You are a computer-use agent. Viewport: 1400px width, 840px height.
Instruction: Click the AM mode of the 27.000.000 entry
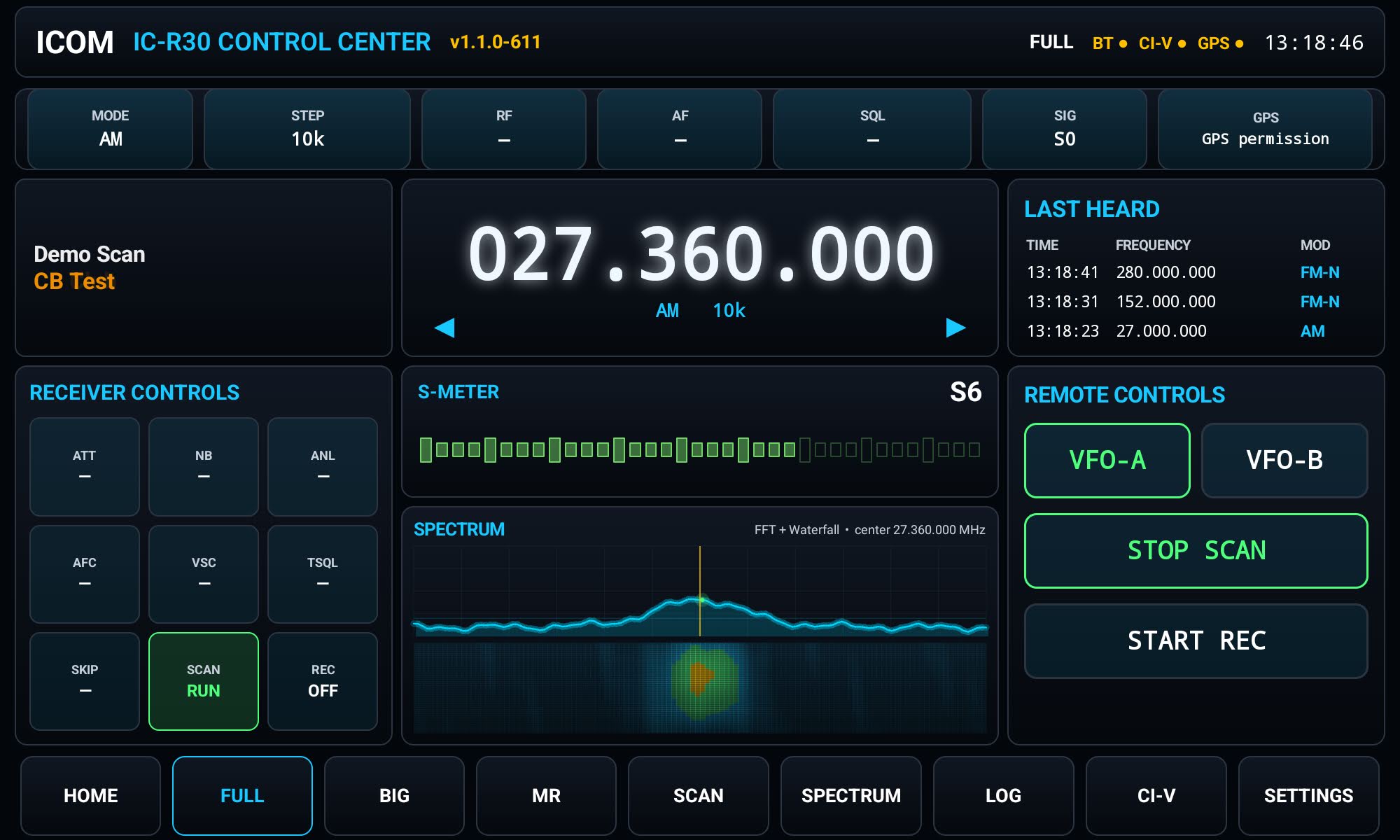[x=1312, y=331]
